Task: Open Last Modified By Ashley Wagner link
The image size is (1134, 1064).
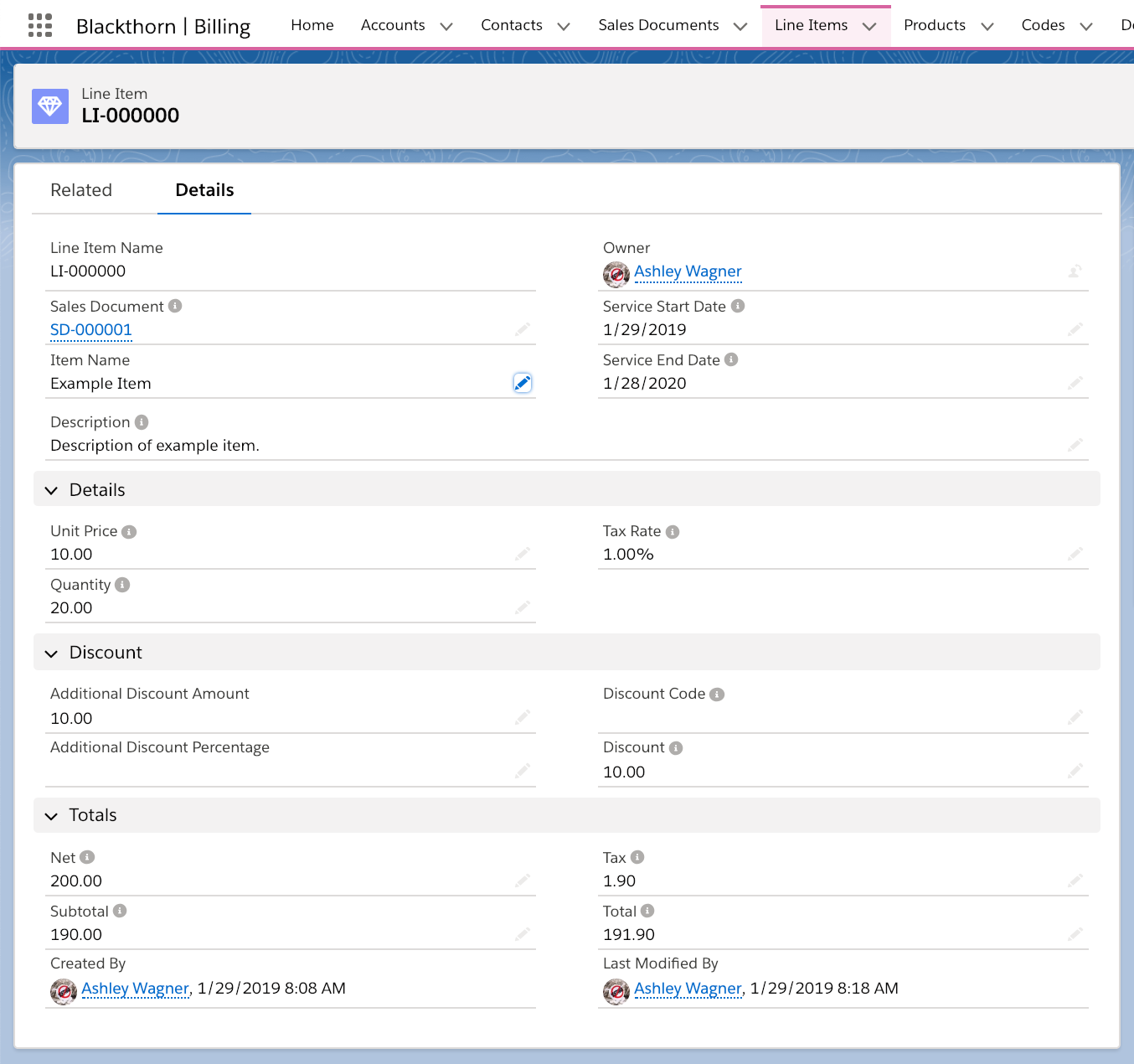Action: pos(688,988)
